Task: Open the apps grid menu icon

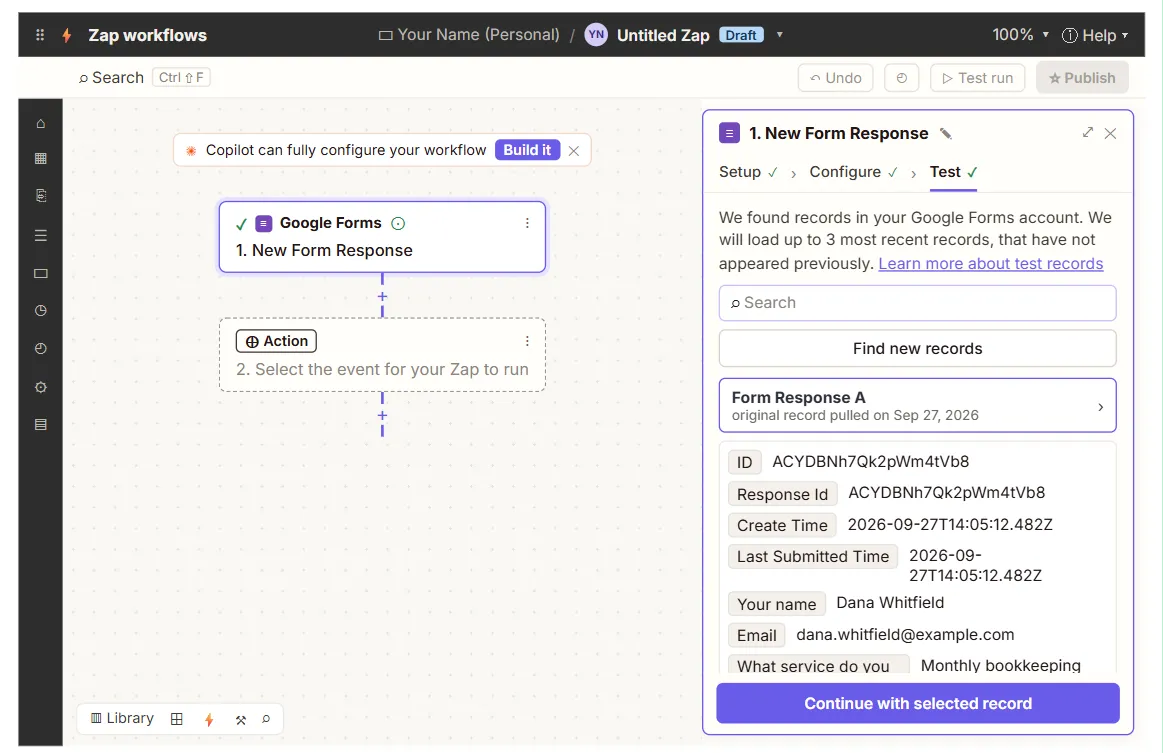Action: (40, 35)
